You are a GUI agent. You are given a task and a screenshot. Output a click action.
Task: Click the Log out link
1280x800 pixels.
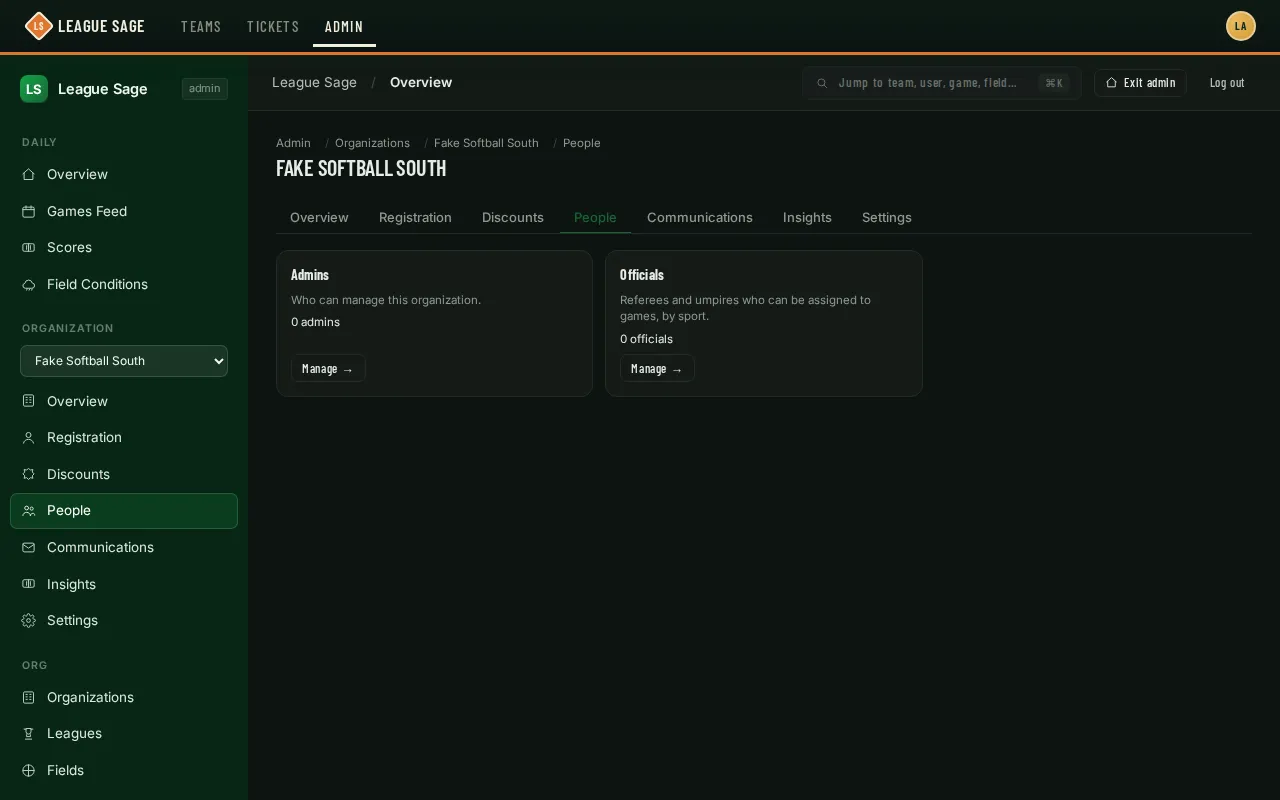pos(1227,83)
